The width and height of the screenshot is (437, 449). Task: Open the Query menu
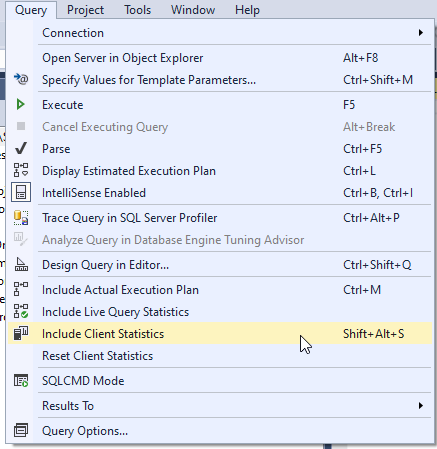pos(31,10)
